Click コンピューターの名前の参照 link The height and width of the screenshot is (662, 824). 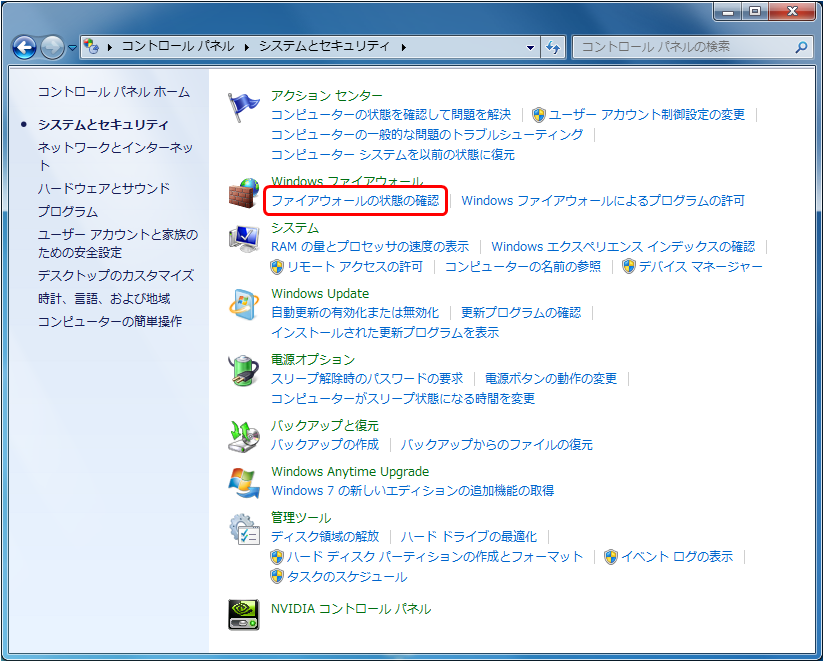pyautogui.click(x=523, y=267)
